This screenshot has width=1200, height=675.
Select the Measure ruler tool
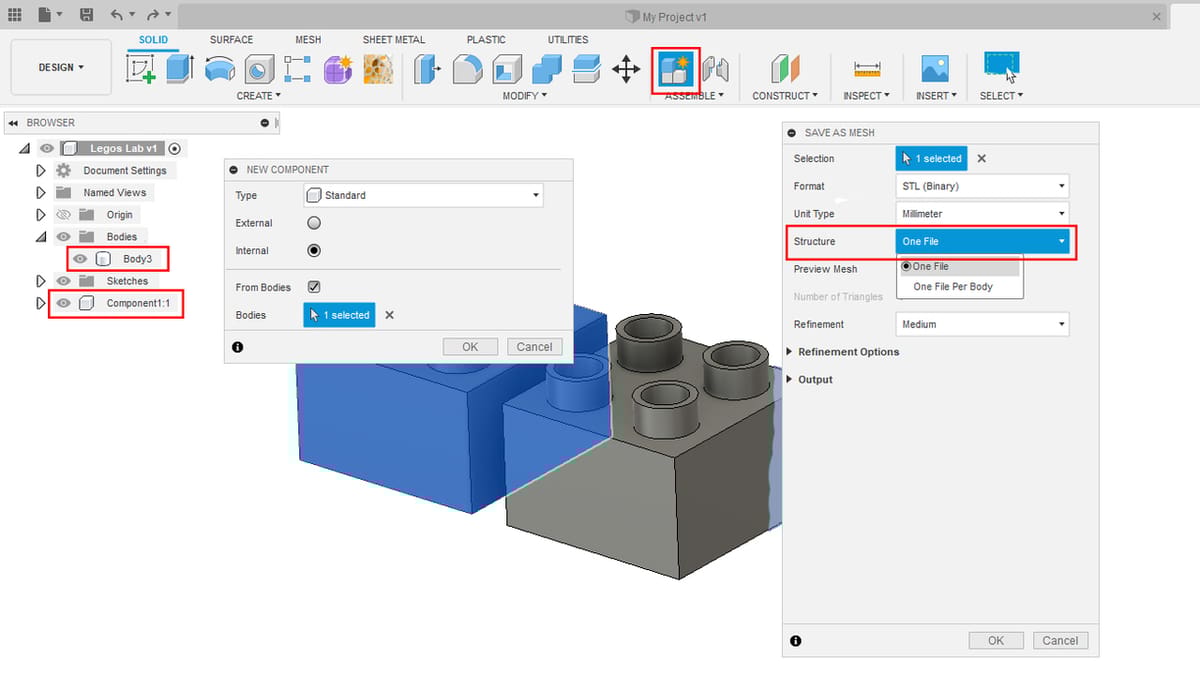(x=866, y=69)
